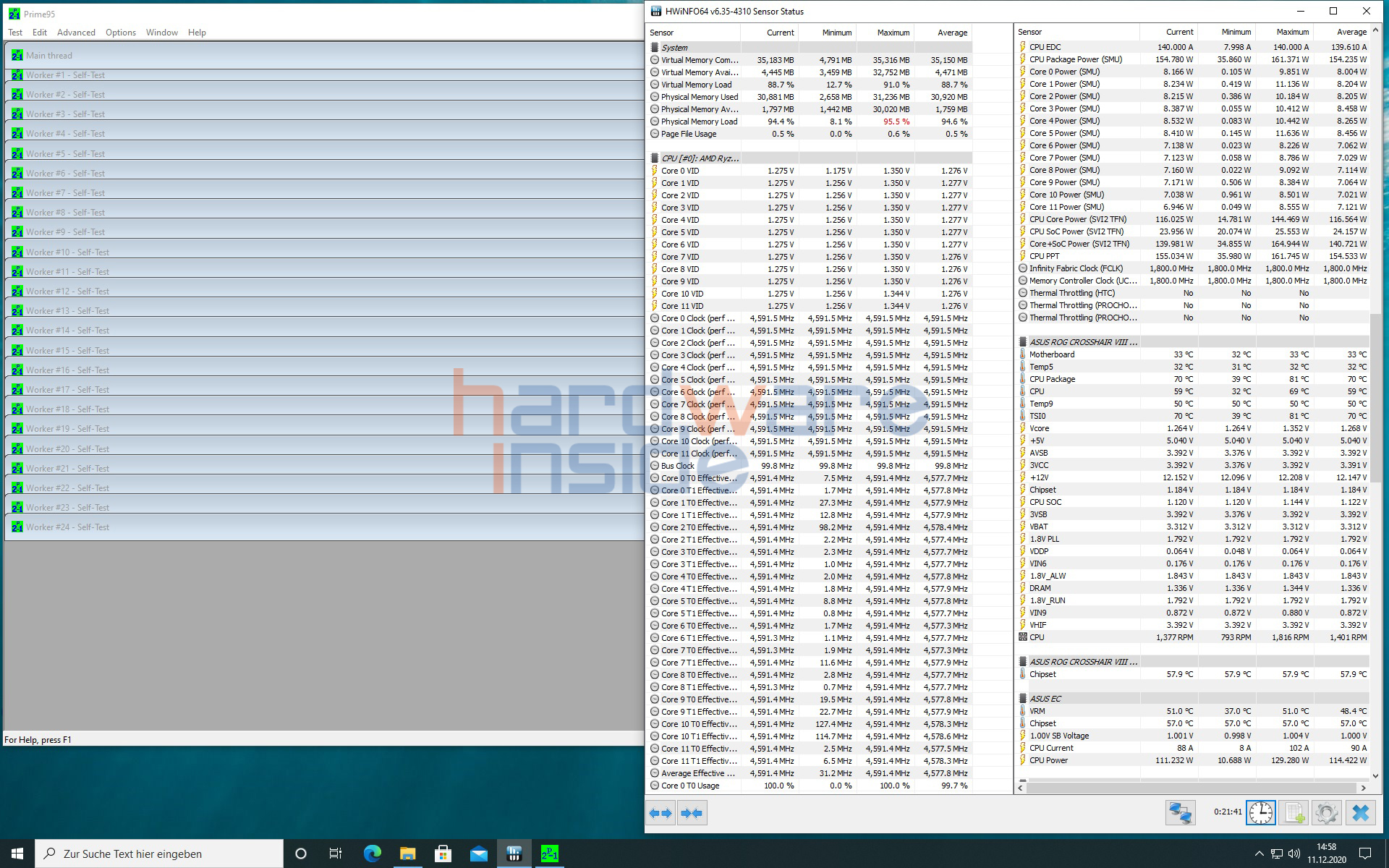The width and height of the screenshot is (1389, 868).
Task: Click the Maximum column header in left panel
Action: coord(885,33)
